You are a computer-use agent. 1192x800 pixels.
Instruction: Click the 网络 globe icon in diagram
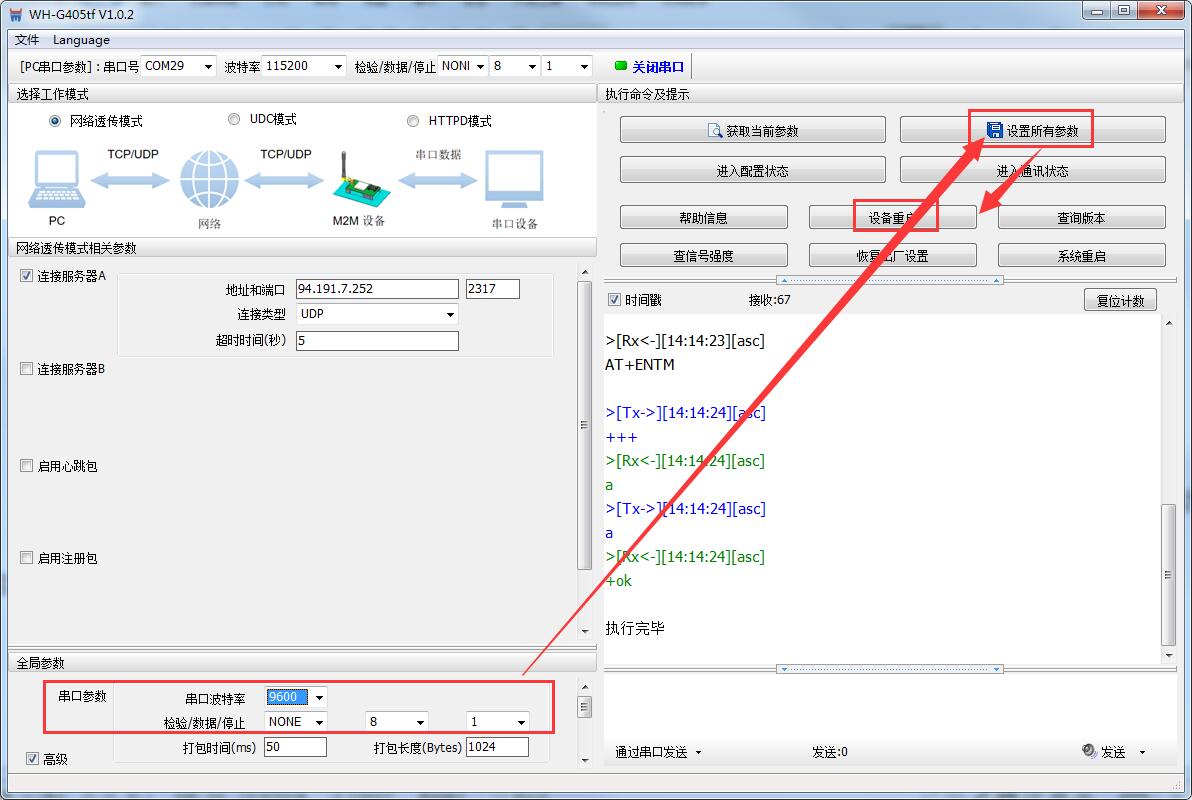point(209,181)
